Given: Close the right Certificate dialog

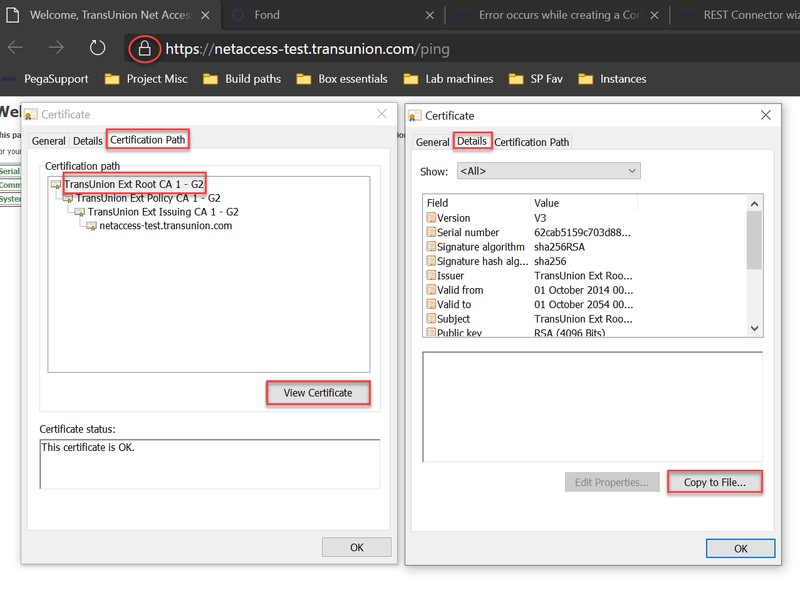Looking at the screenshot, I should [765, 115].
